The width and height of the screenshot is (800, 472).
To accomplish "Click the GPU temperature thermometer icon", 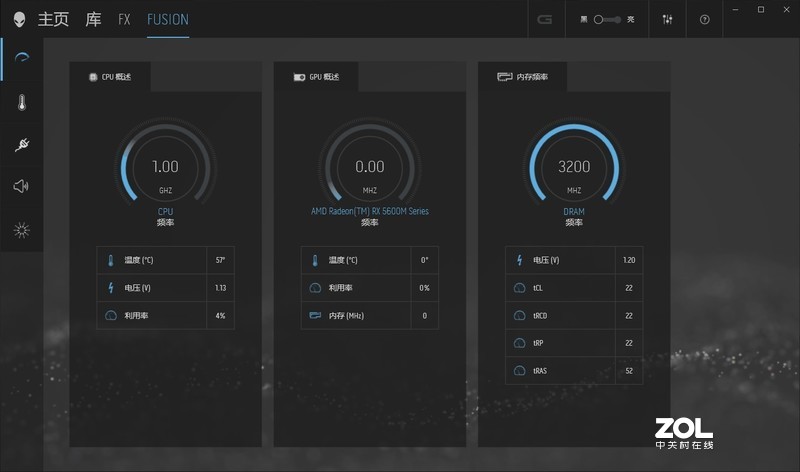I will click(x=315, y=260).
